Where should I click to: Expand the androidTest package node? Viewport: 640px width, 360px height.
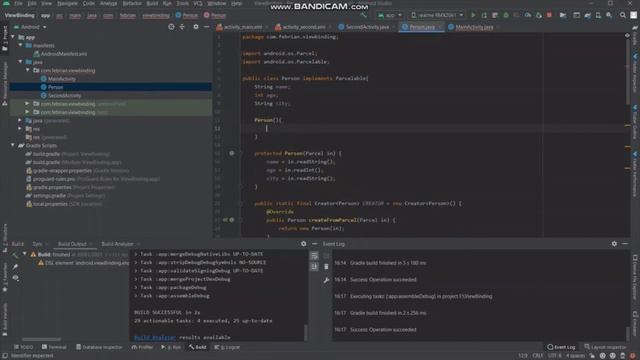(x=28, y=104)
